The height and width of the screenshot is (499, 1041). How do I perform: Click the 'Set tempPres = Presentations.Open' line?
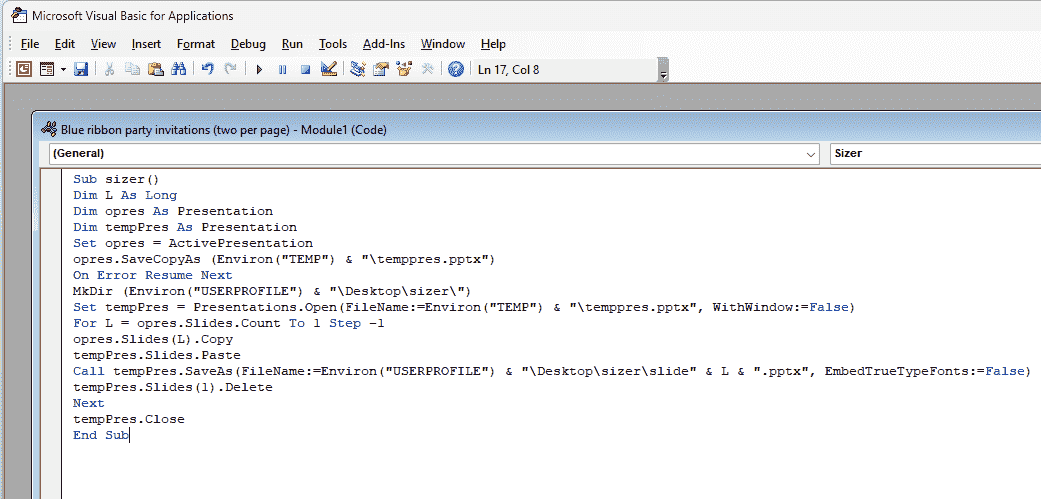[x=464, y=307]
